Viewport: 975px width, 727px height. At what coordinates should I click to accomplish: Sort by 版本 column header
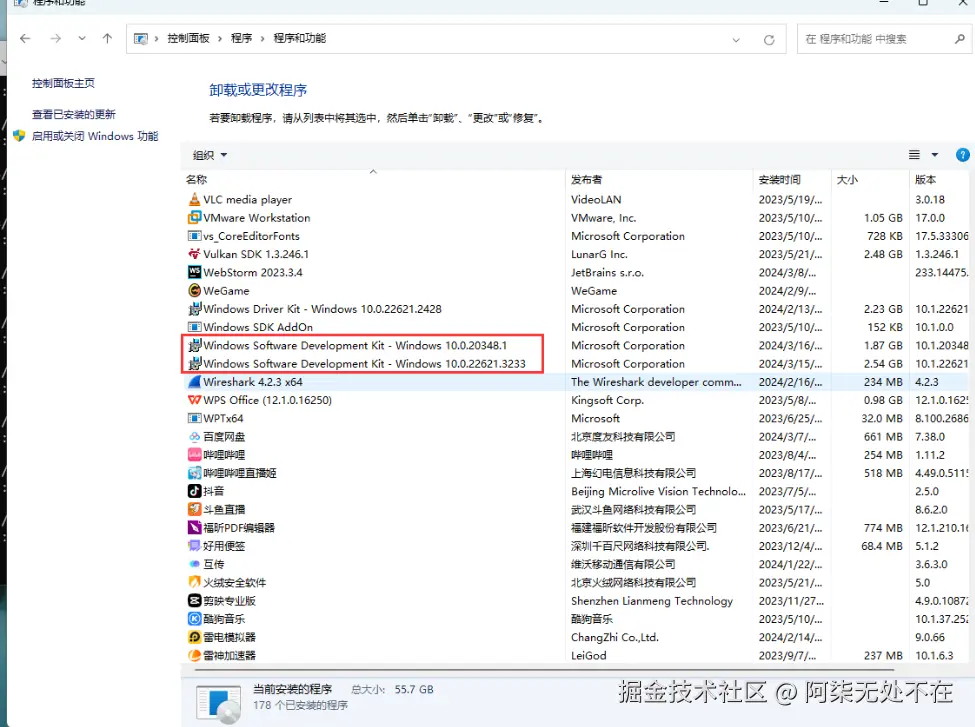pos(925,180)
